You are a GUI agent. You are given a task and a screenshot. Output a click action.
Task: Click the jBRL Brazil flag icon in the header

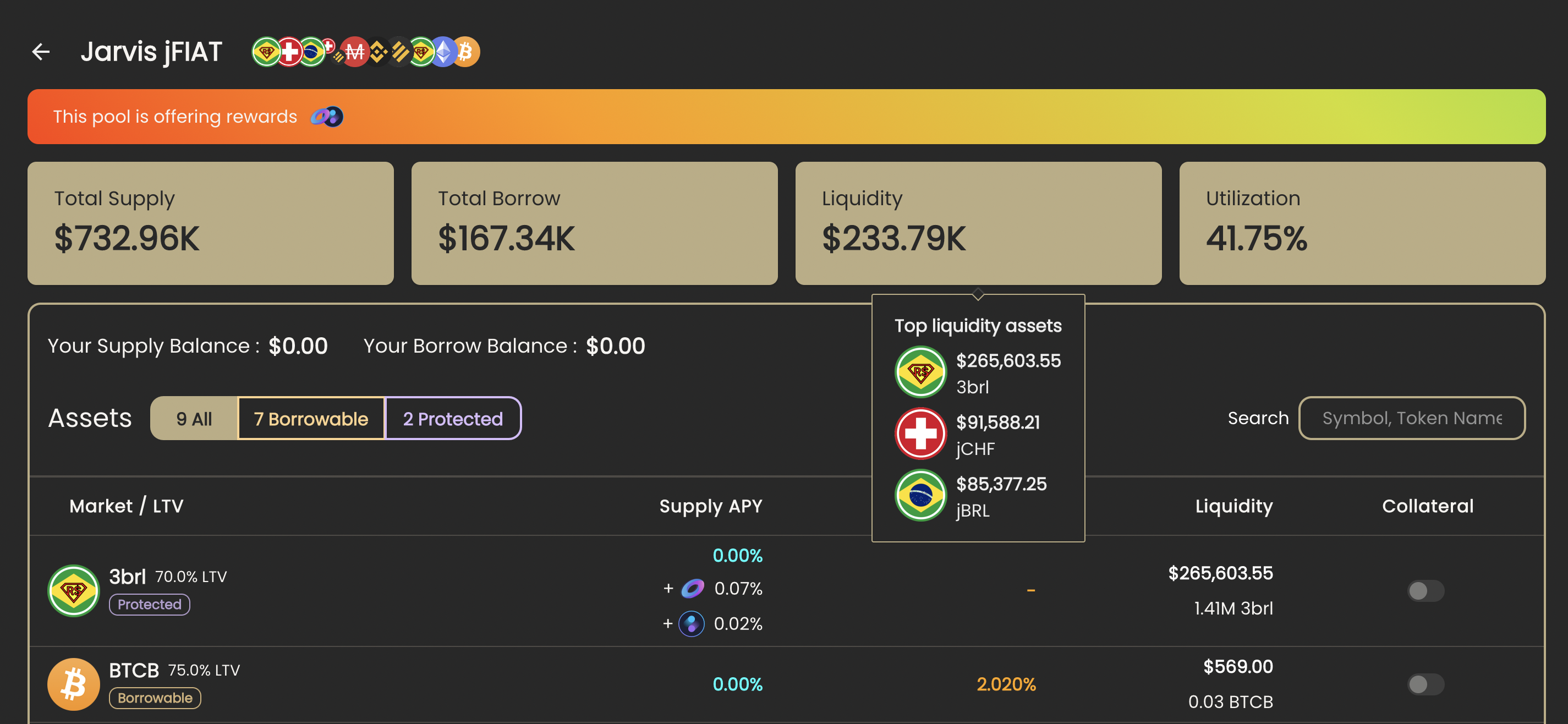[312, 52]
